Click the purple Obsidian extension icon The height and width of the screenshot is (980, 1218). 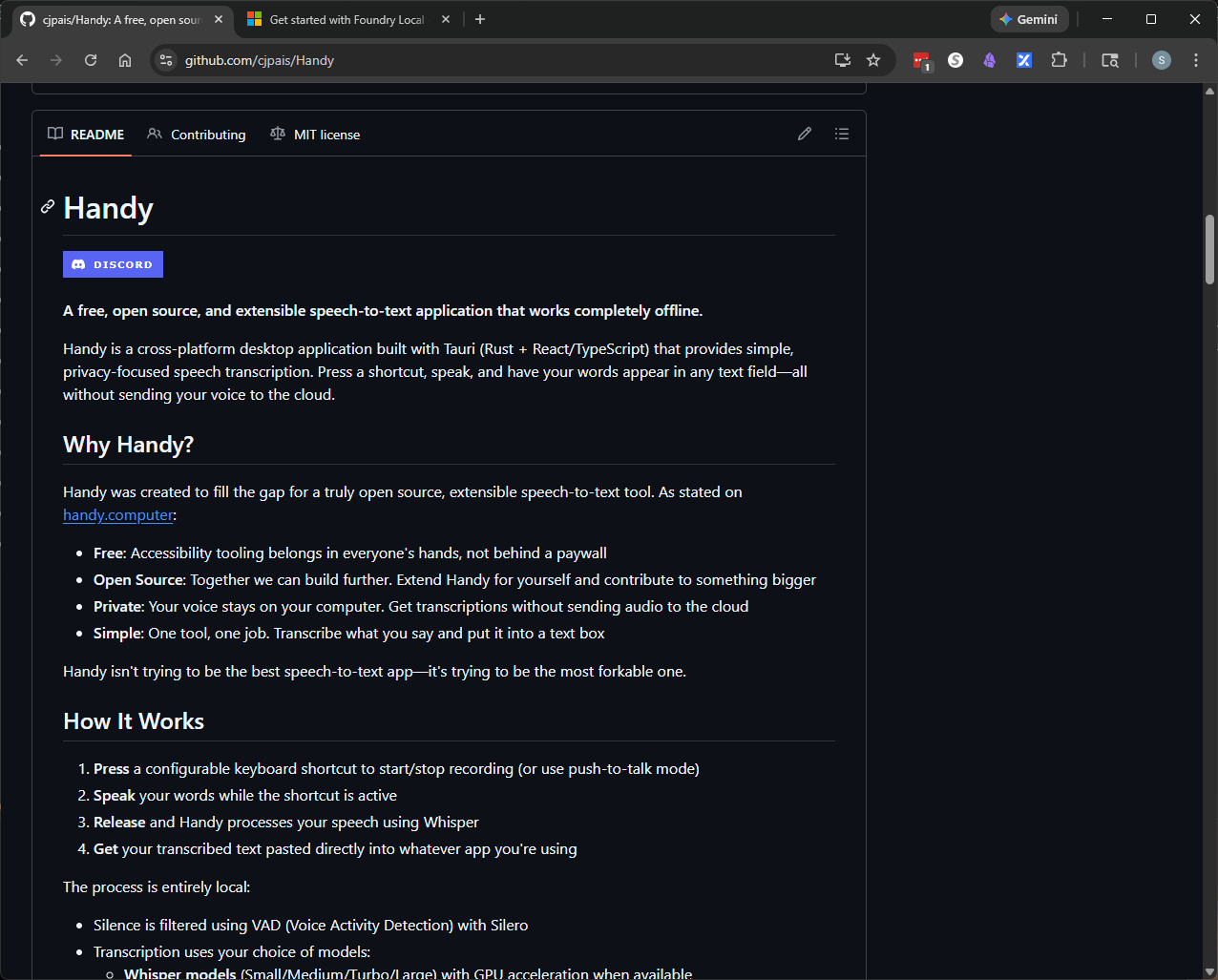click(x=989, y=60)
